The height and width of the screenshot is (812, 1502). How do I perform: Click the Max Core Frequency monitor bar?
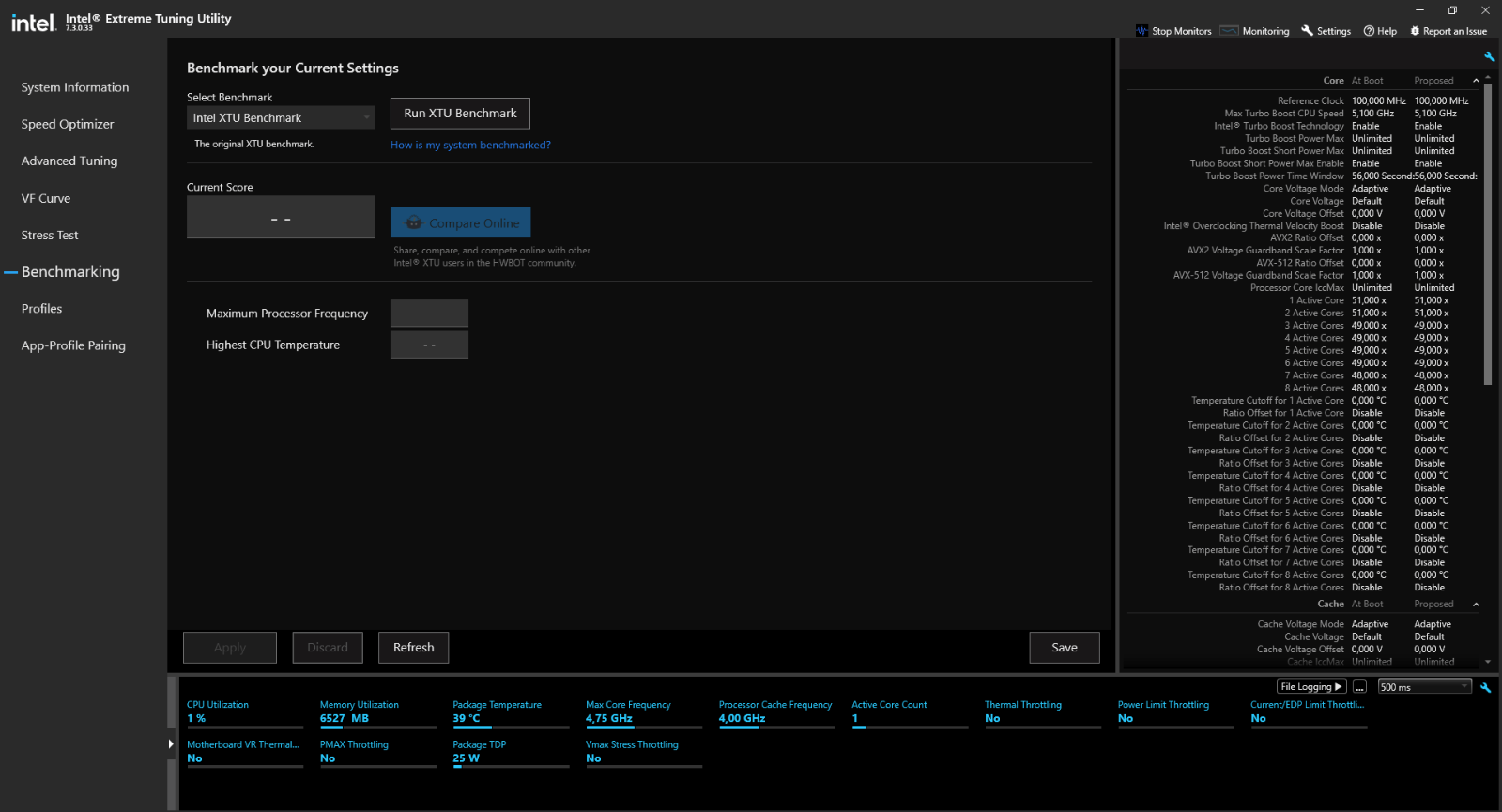(x=644, y=728)
